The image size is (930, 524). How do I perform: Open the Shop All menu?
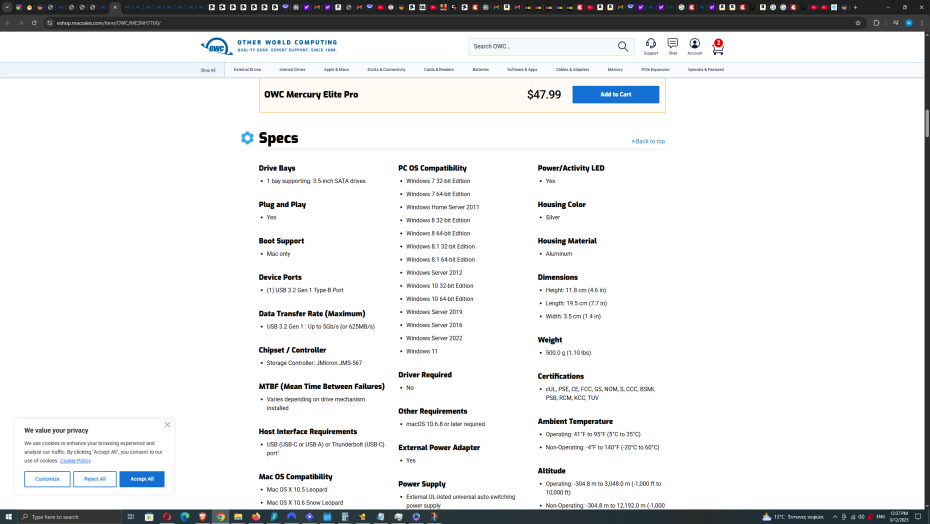[208, 70]
